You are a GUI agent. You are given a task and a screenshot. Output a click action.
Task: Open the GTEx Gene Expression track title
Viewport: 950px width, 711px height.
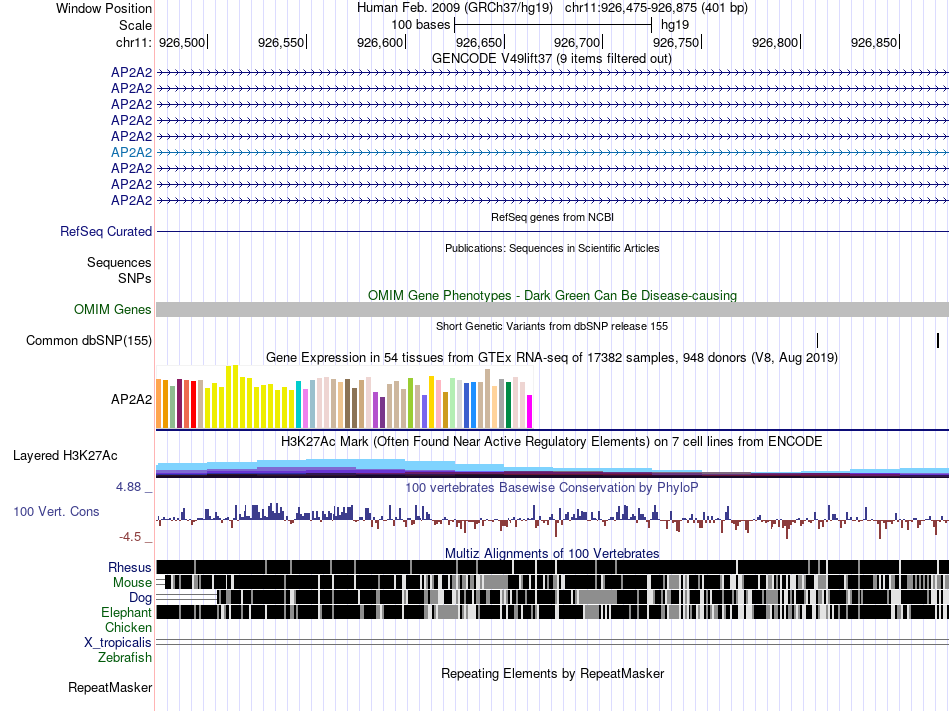click(x=551, y=358)
